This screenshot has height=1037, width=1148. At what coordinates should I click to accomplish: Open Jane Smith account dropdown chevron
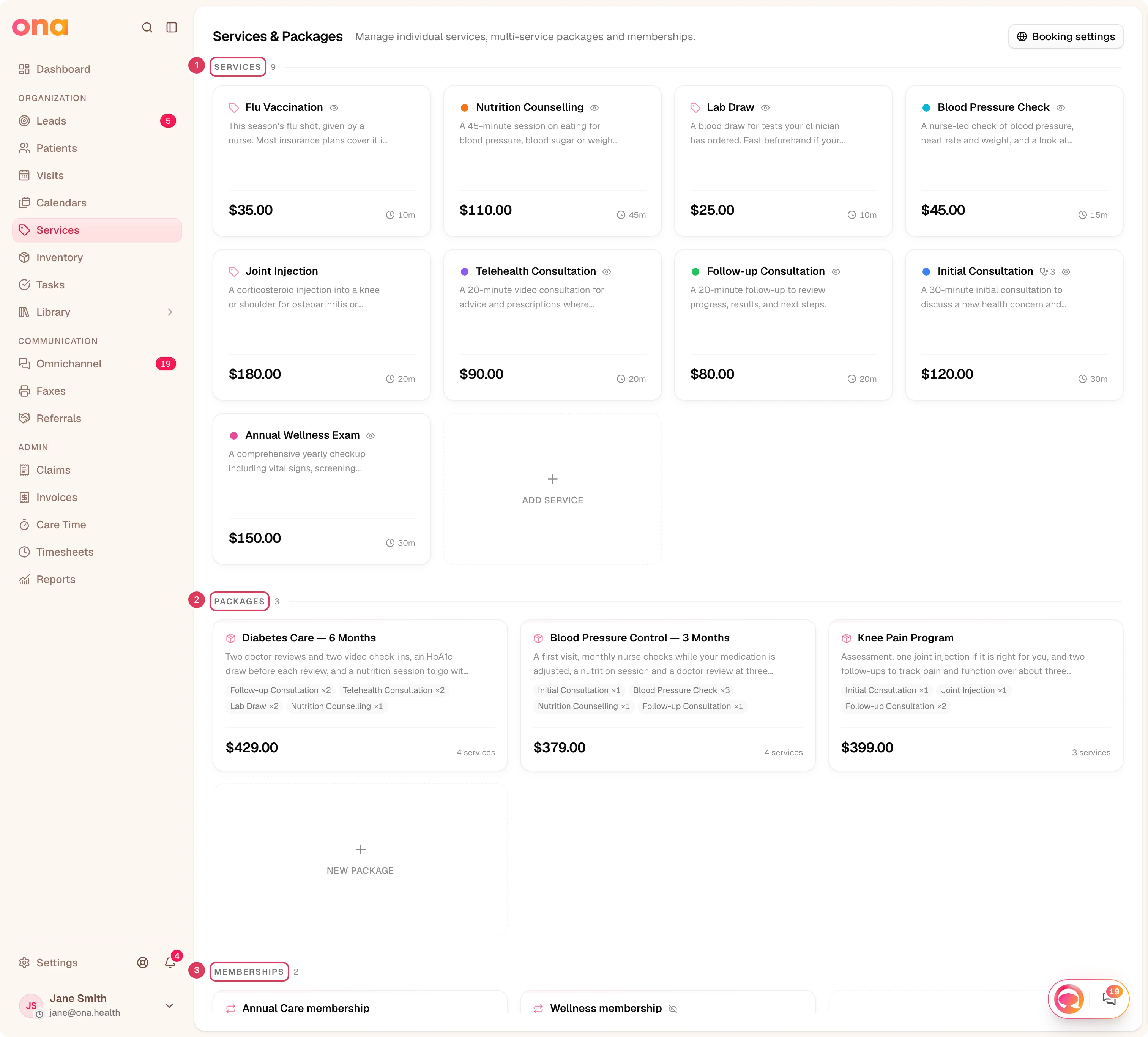pos(169,1005)
